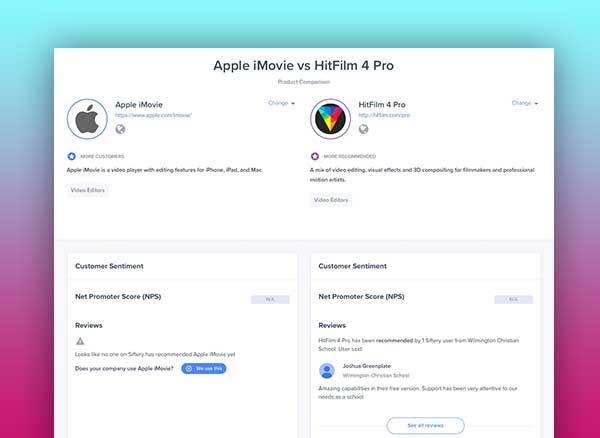
Task: Click Joshua Greenplate's avatar icon
Action: coord(327,371)
